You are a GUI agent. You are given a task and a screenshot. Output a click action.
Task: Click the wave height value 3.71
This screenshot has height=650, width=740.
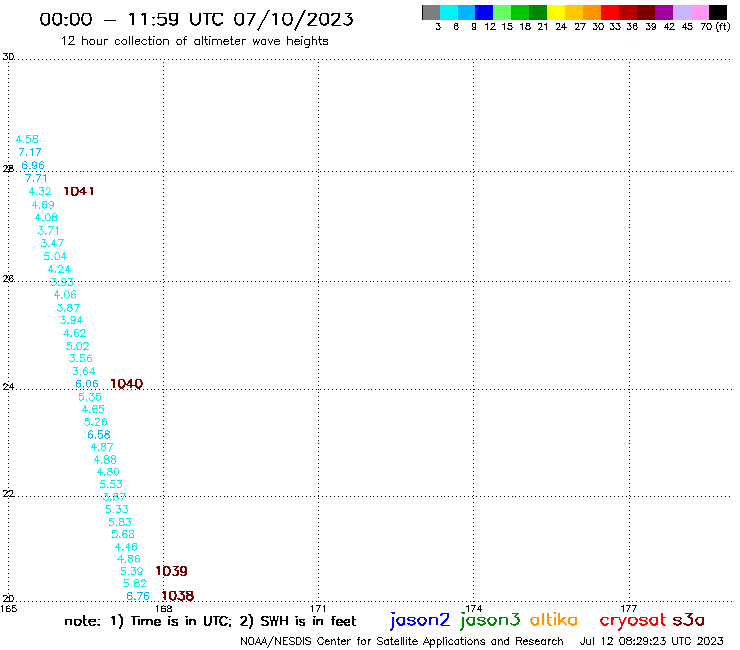[x=49, y=230]
